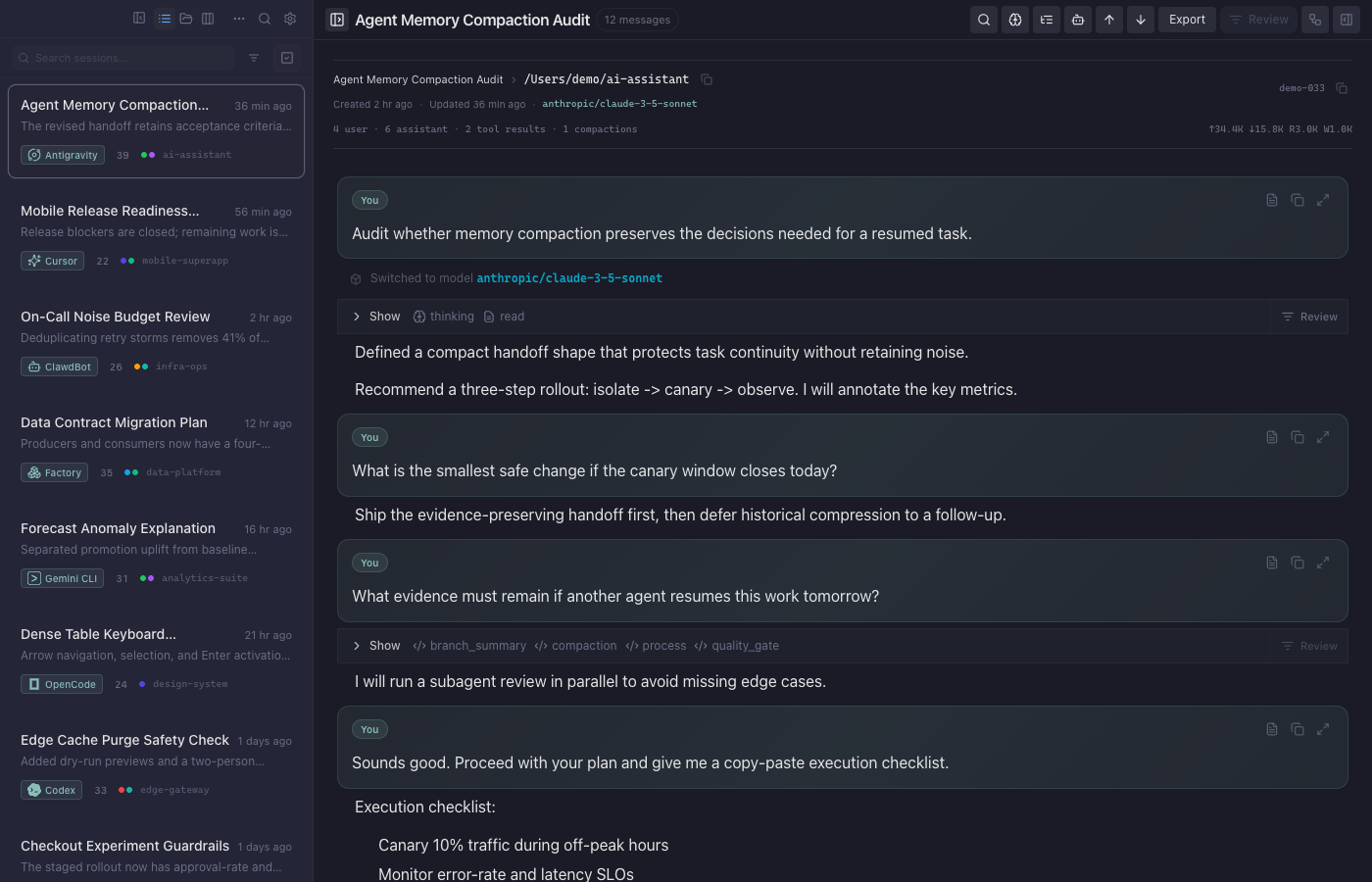This screenshot has height=882, width=1372.
Task: Click the Gemini CLI agent tag
Action: pos(62,578)
